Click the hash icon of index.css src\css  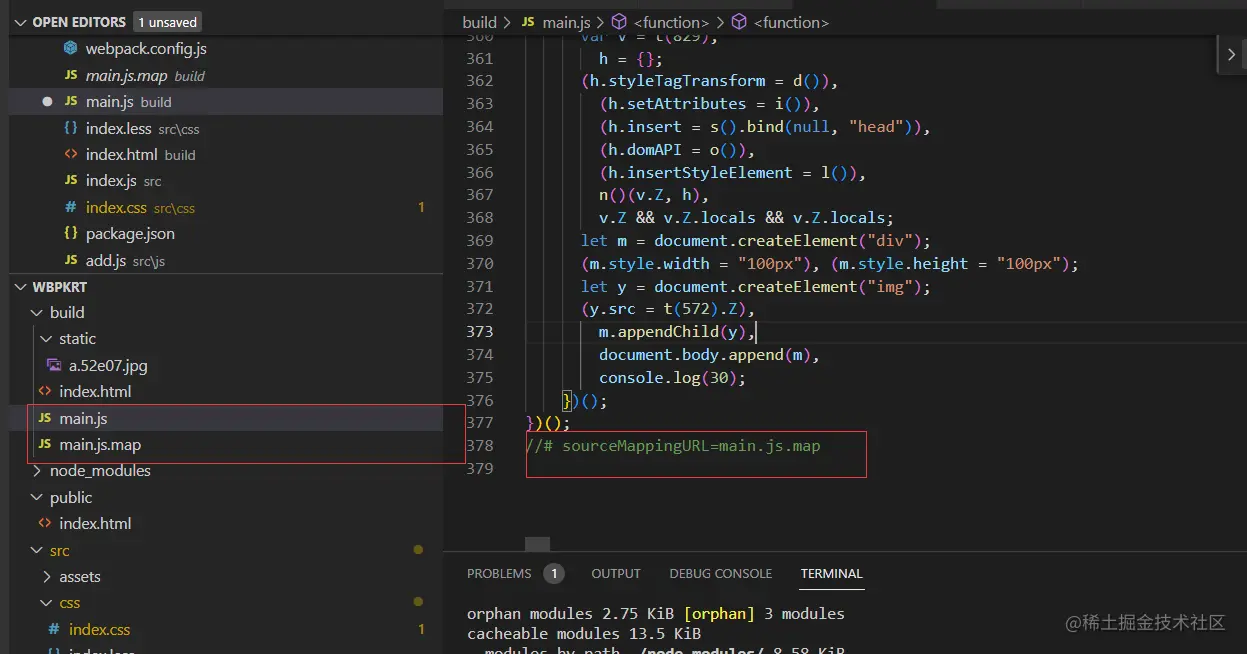point(70,207)
